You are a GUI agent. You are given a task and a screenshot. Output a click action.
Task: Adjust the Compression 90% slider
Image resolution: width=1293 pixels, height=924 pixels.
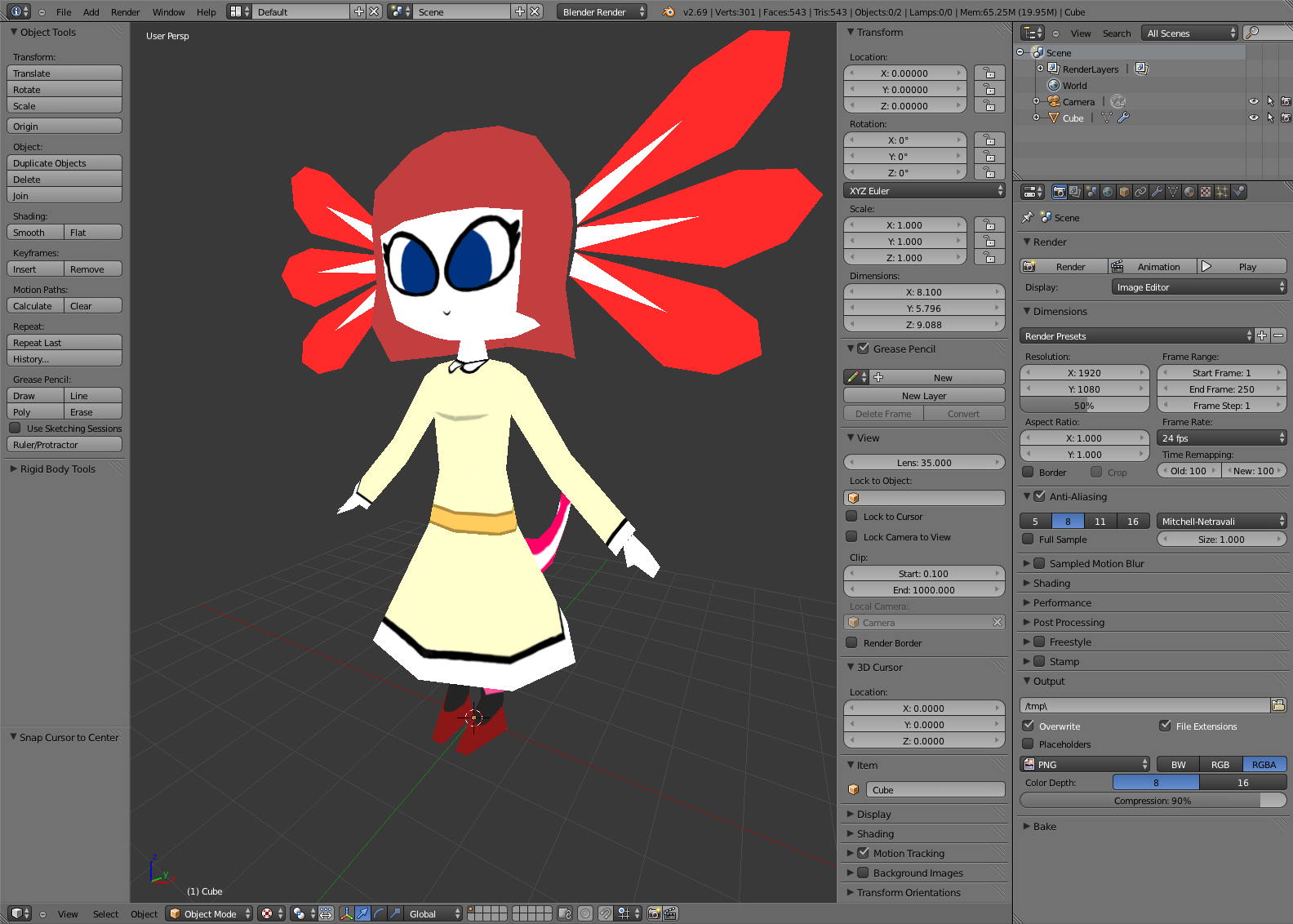click(x=1153, y=801)
